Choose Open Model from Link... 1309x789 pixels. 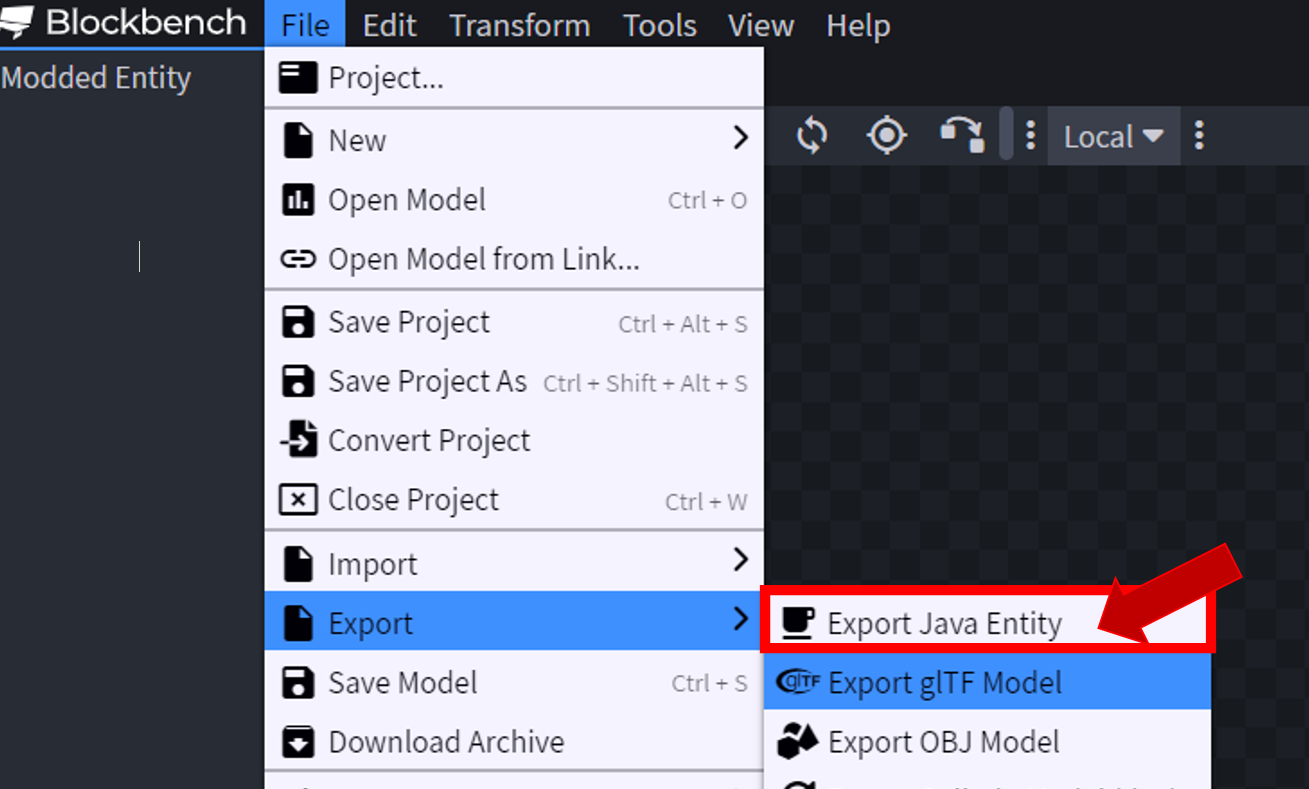pos(514,259)
